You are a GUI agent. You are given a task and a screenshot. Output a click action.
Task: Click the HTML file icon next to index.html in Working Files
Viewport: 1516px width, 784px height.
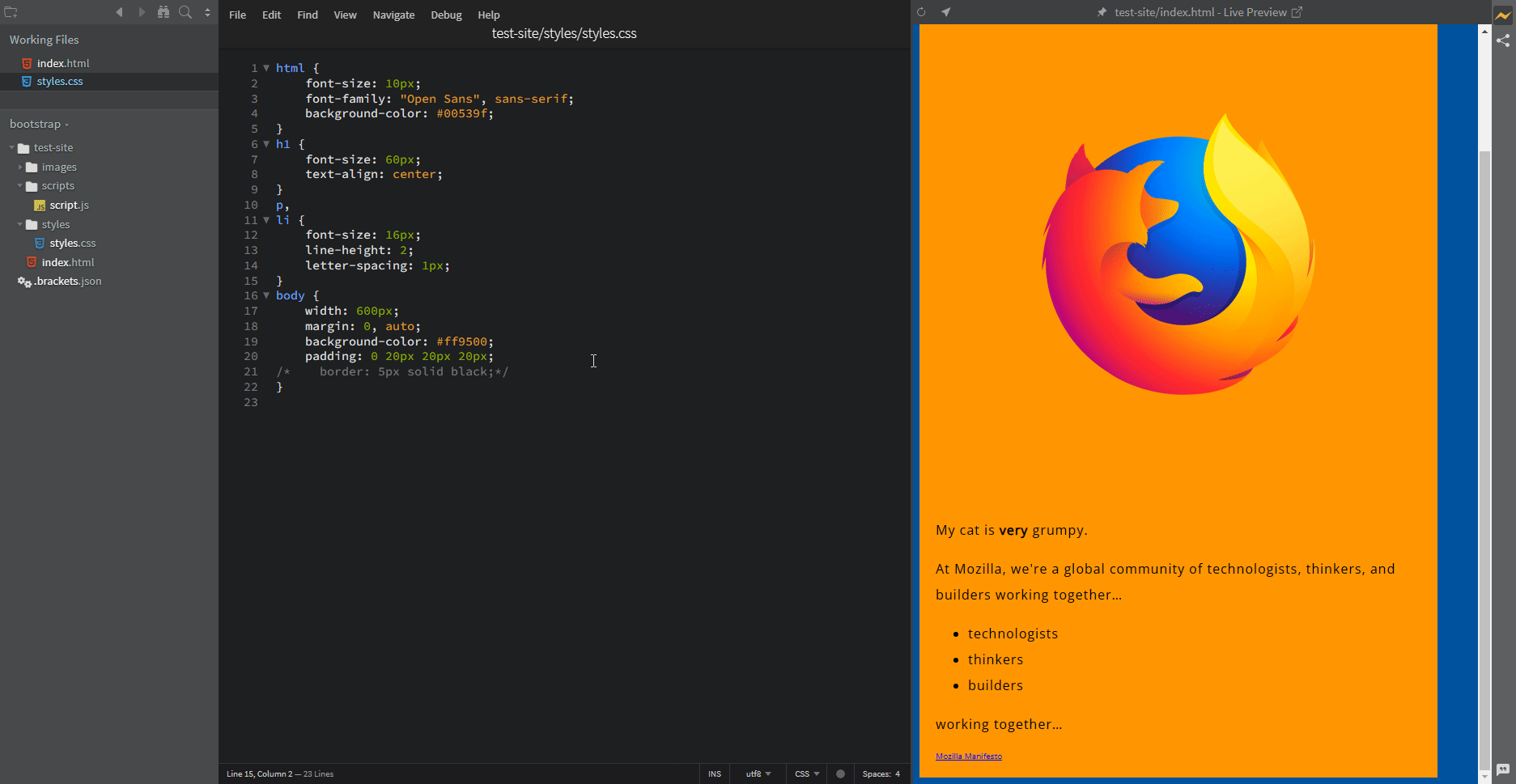coord(27,63)
